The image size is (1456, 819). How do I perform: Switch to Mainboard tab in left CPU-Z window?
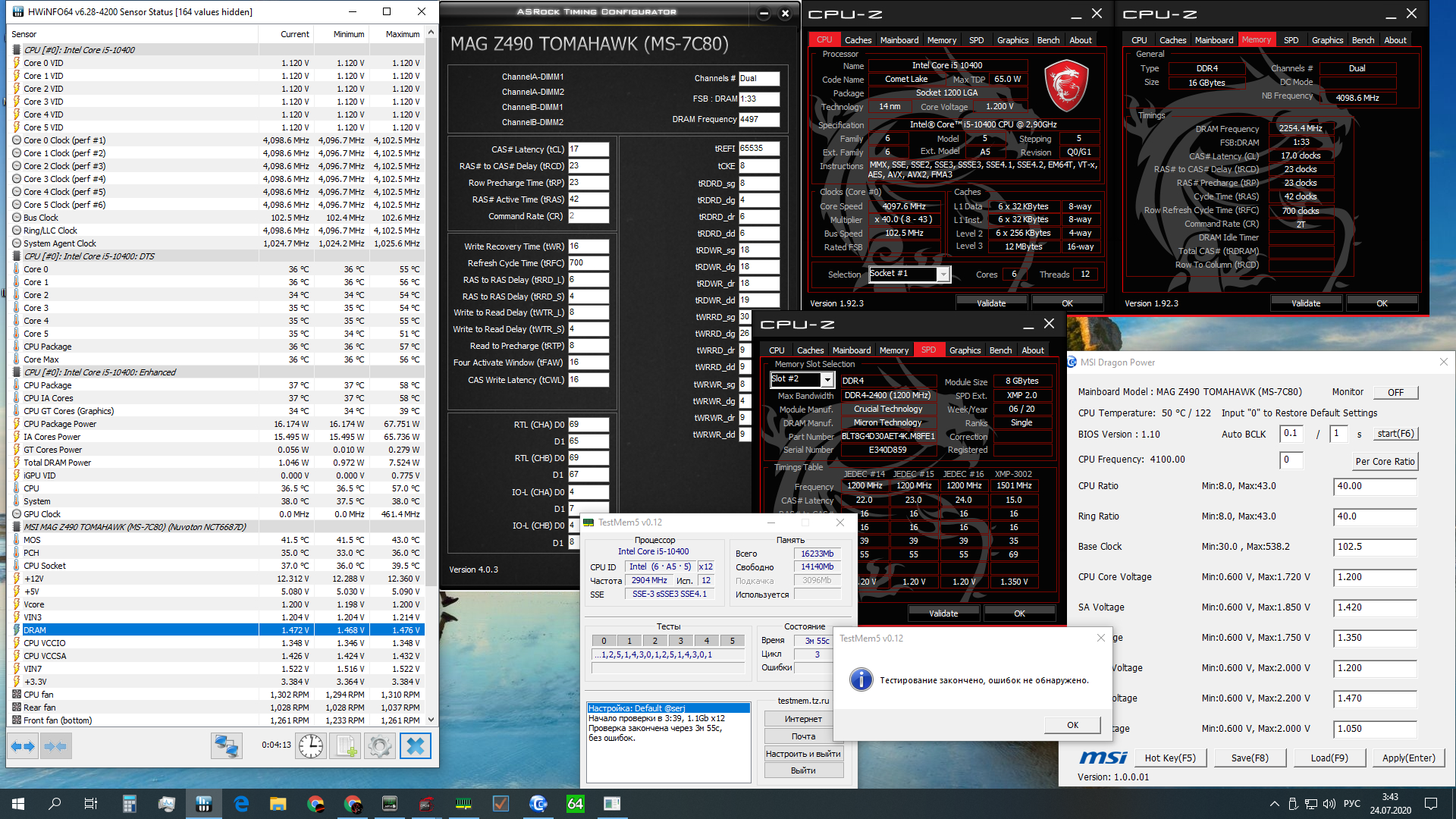coord(899,40)
